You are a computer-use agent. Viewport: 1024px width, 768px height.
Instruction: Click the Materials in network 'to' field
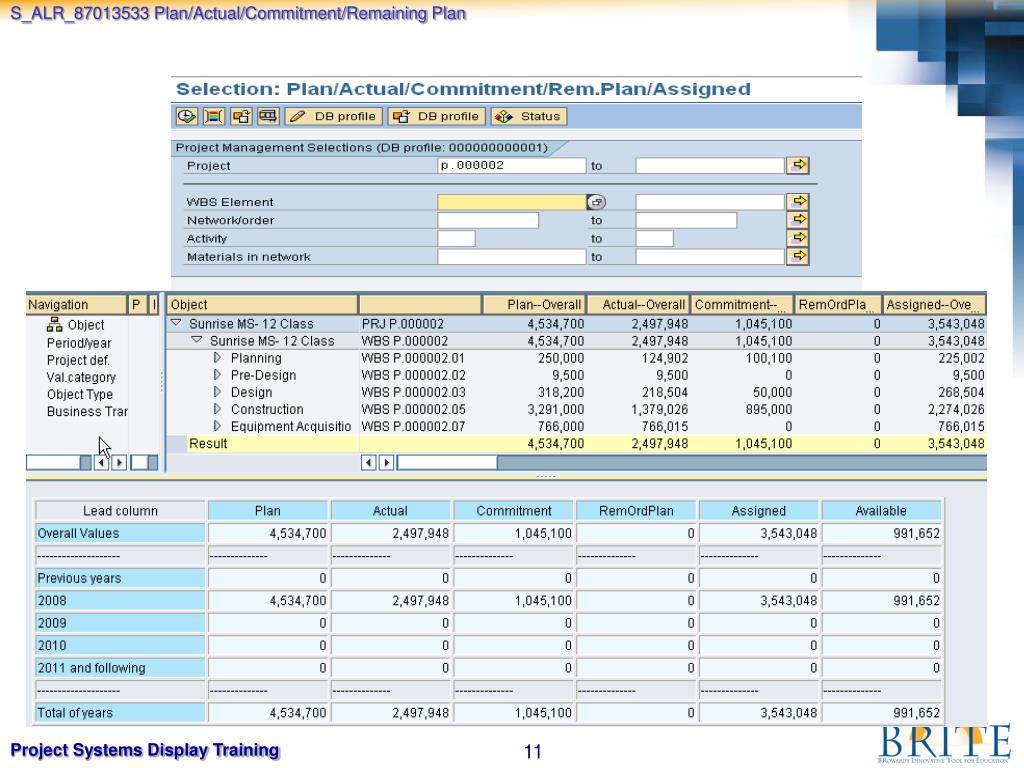(710, 257)
